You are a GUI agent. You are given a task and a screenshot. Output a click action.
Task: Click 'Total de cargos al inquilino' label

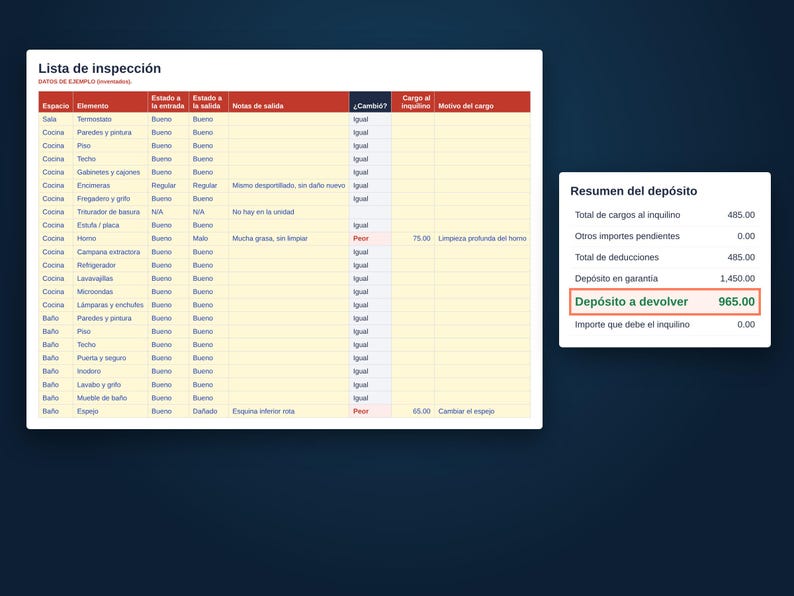pyautogui.click(x=627, y=215)
